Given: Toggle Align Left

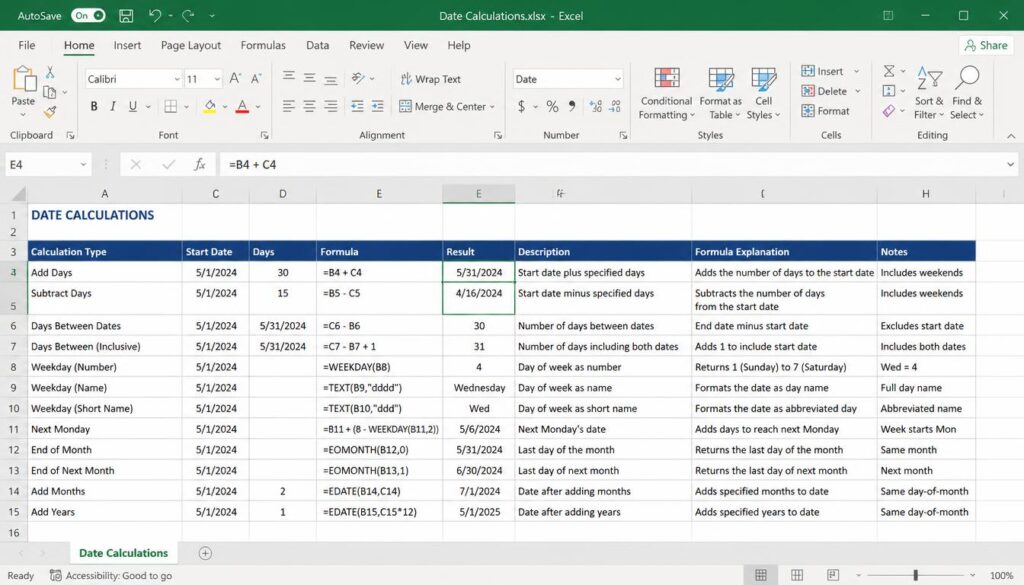Looking at the screenshot, I should point(289,106).
